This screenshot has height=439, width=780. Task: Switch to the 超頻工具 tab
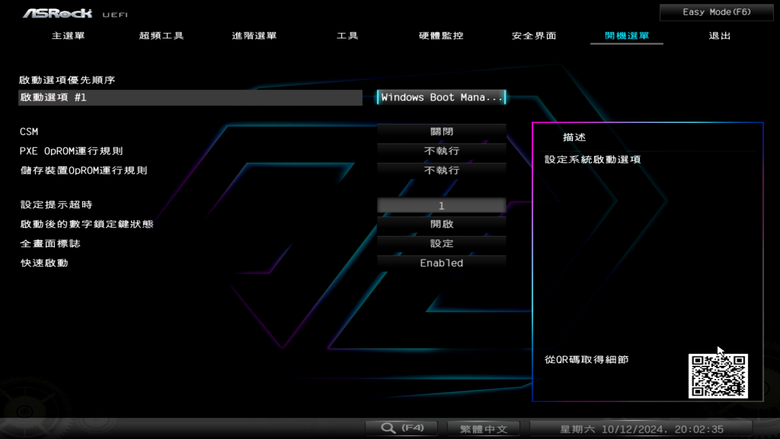coord(161,36)
